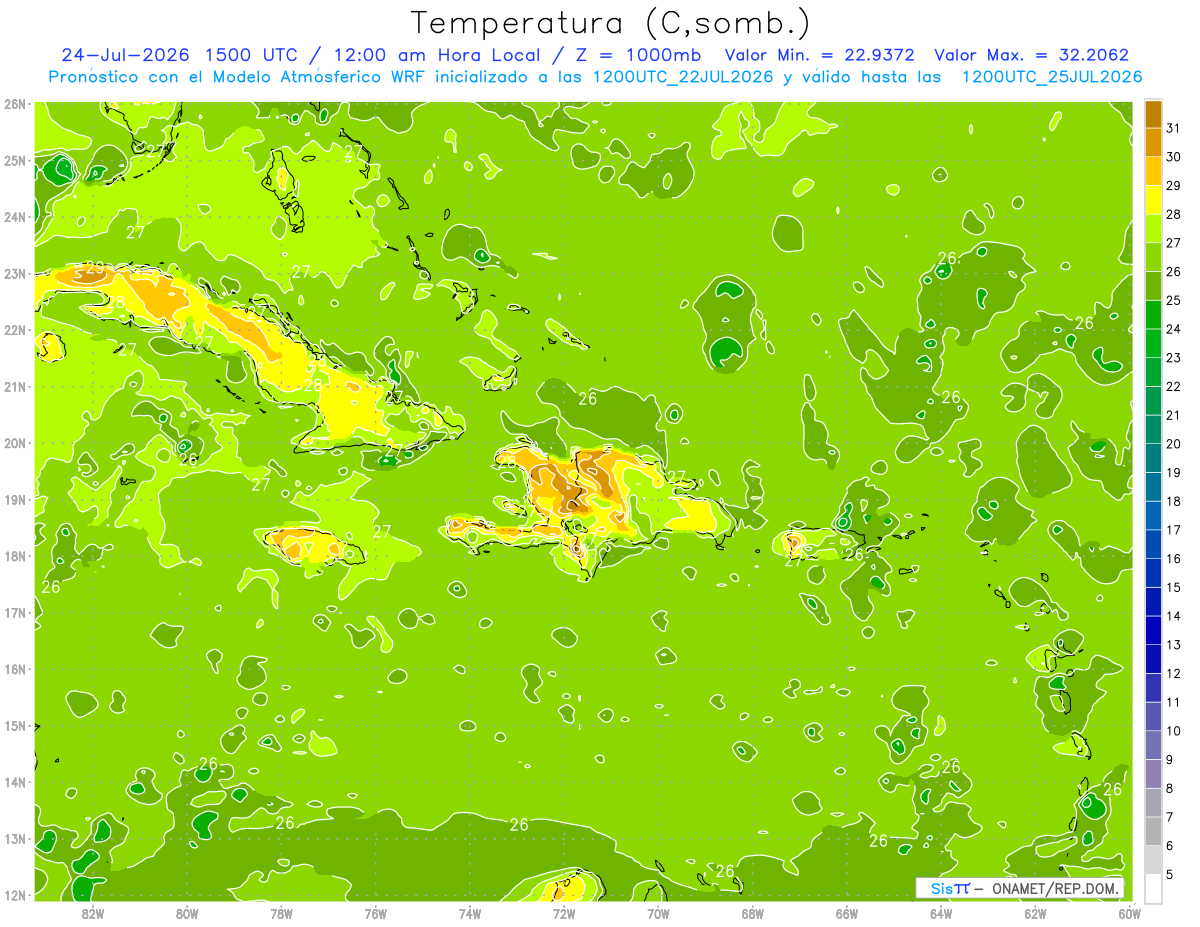Viewport: 1200px width, 927px height.
Task: Click the 82W longitude axis label
Action: [93, 912]
